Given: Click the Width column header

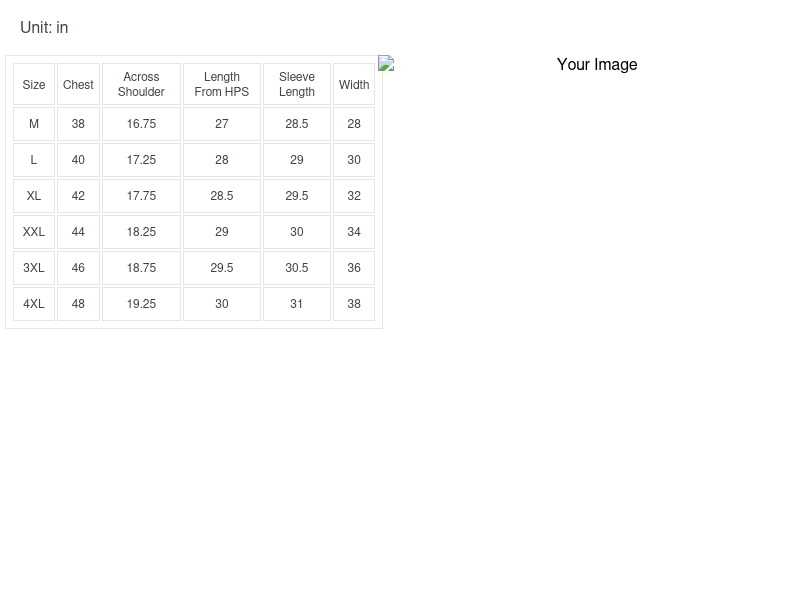Looking at the screenshot, I should click(x=354, y=85).
